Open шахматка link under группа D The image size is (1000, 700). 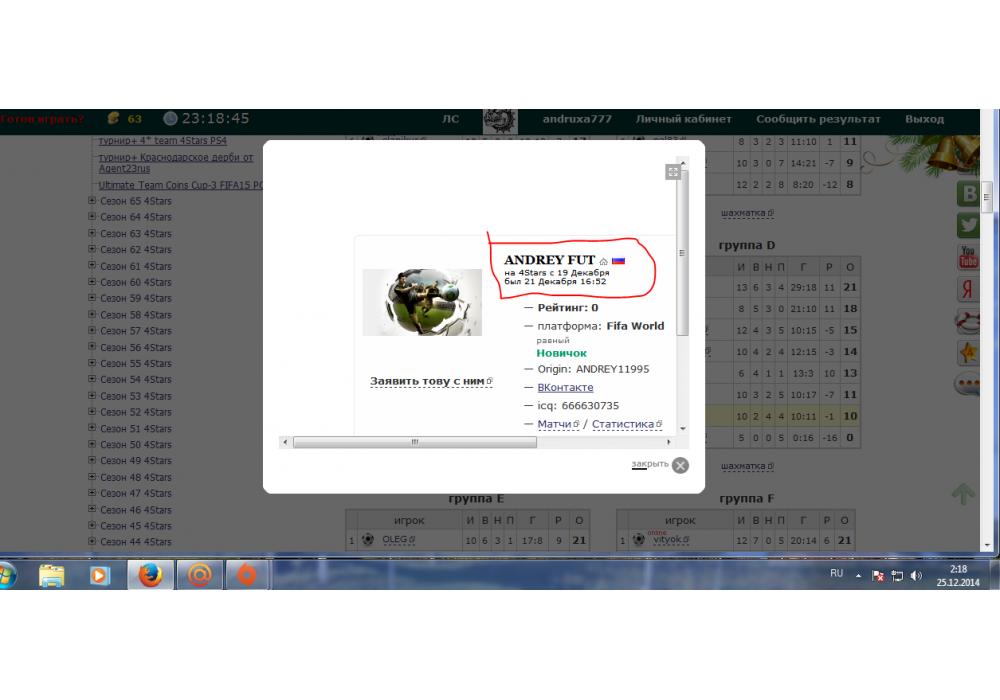[x=747, y=466]
